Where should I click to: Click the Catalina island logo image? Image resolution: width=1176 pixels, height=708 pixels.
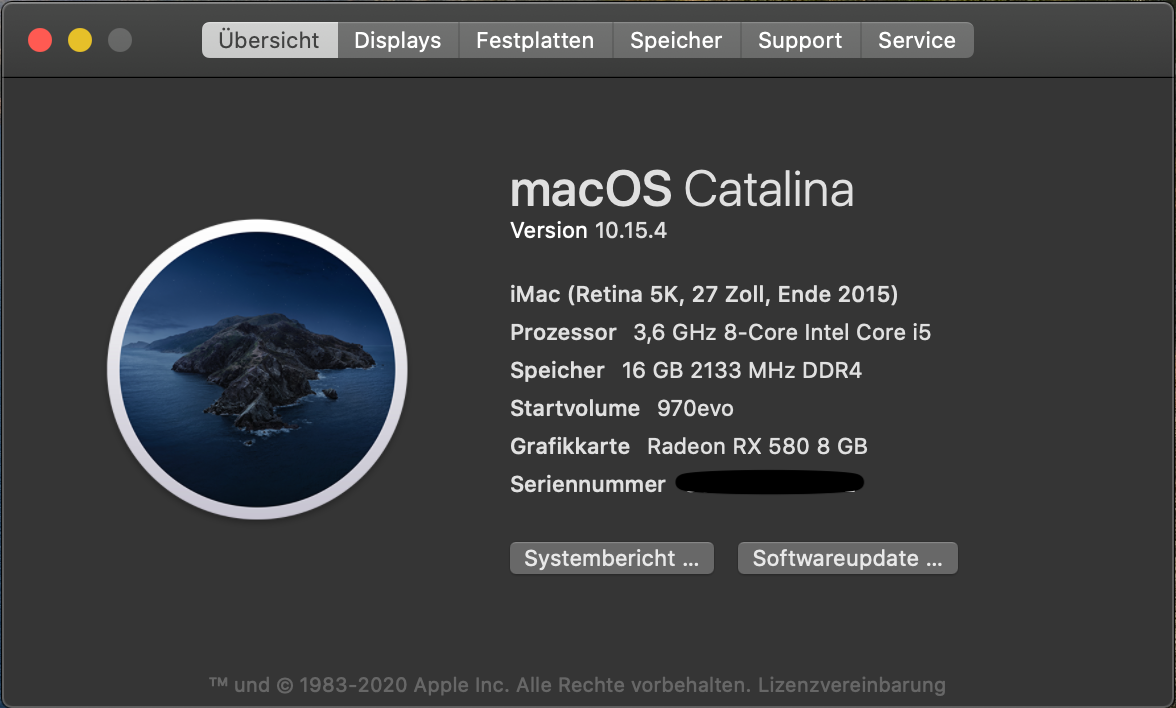pos(257,369)
